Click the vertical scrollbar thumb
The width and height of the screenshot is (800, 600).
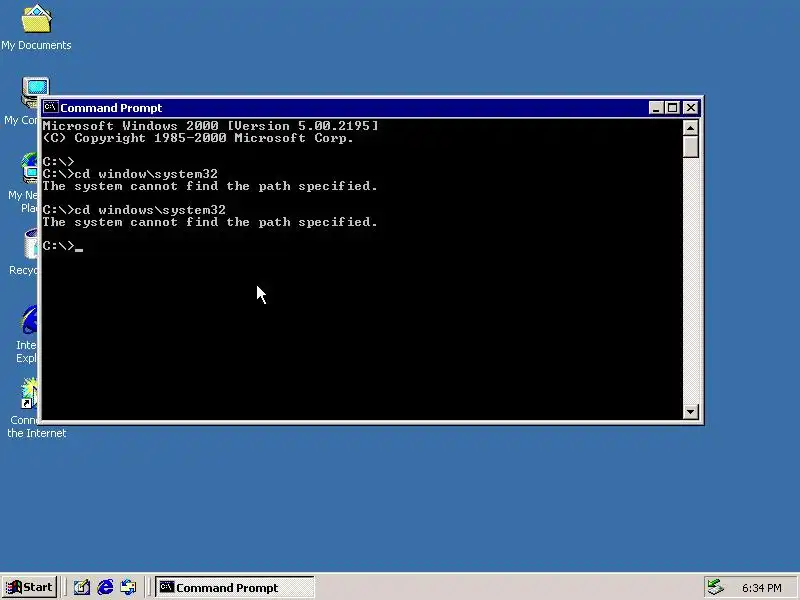tap(690, 146)
